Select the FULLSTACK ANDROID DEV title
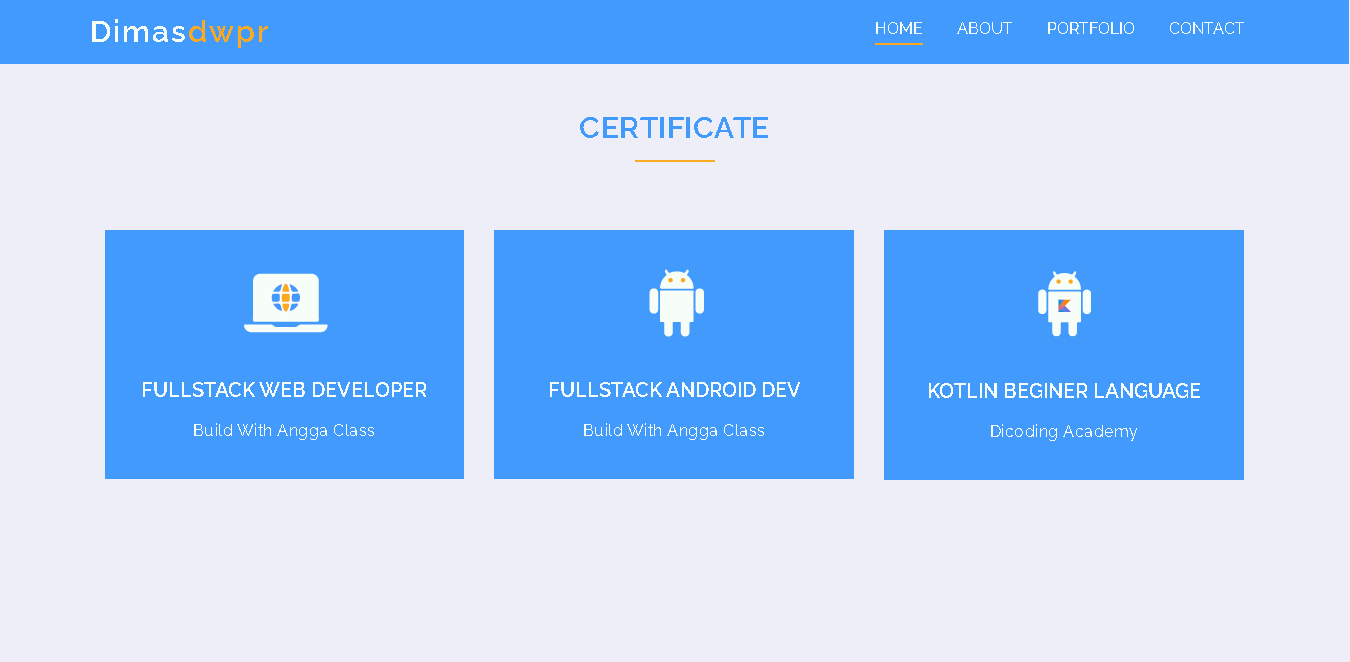The image size is (1350, 662). click(x=674, y=390)
